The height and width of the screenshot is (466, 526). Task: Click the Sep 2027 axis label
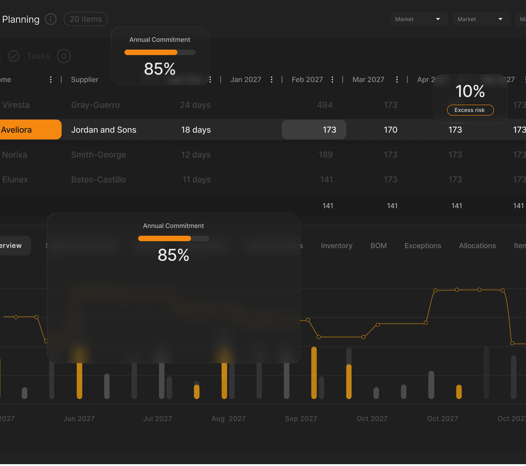[301, 418]
